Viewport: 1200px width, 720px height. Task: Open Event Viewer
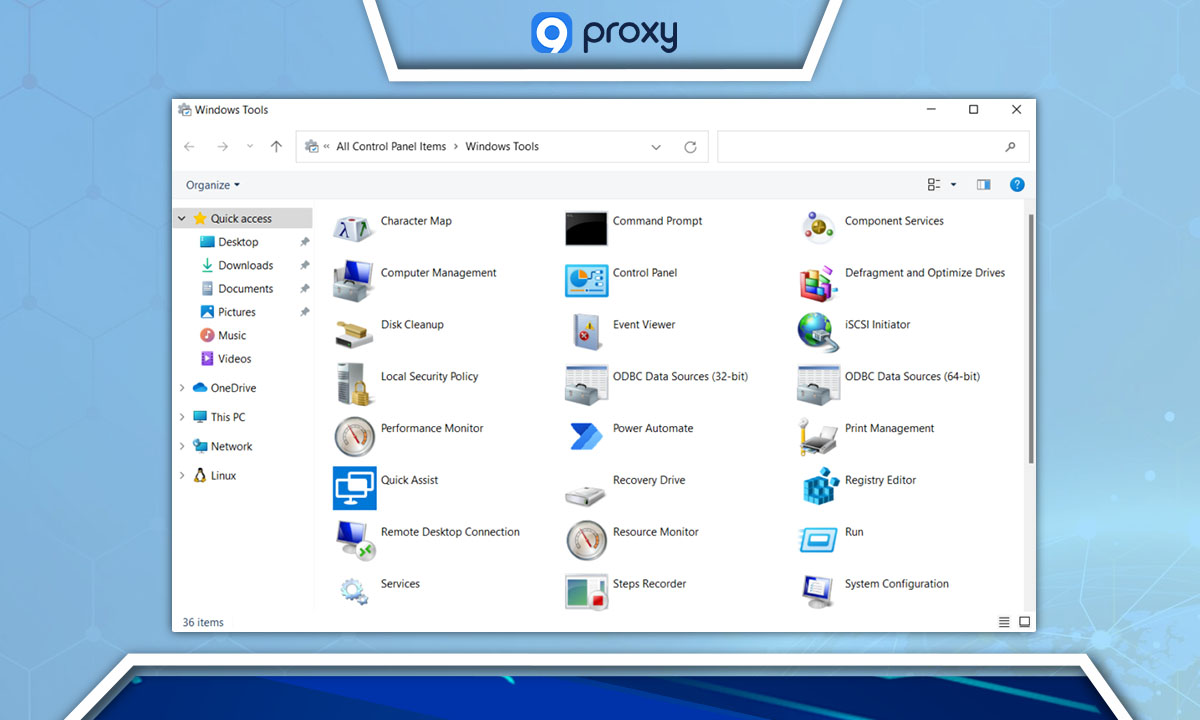click(645, 324)
